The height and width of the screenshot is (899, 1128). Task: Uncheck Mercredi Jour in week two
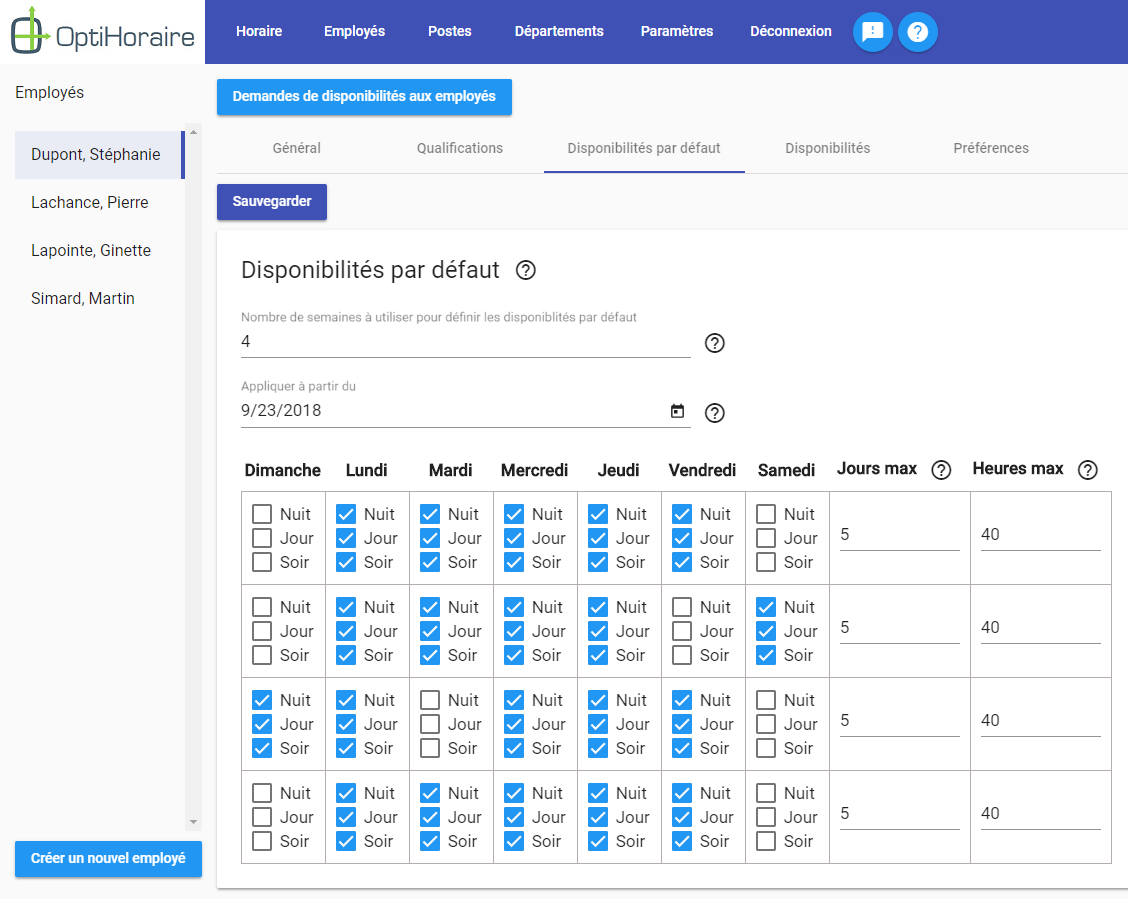point(514,631)
